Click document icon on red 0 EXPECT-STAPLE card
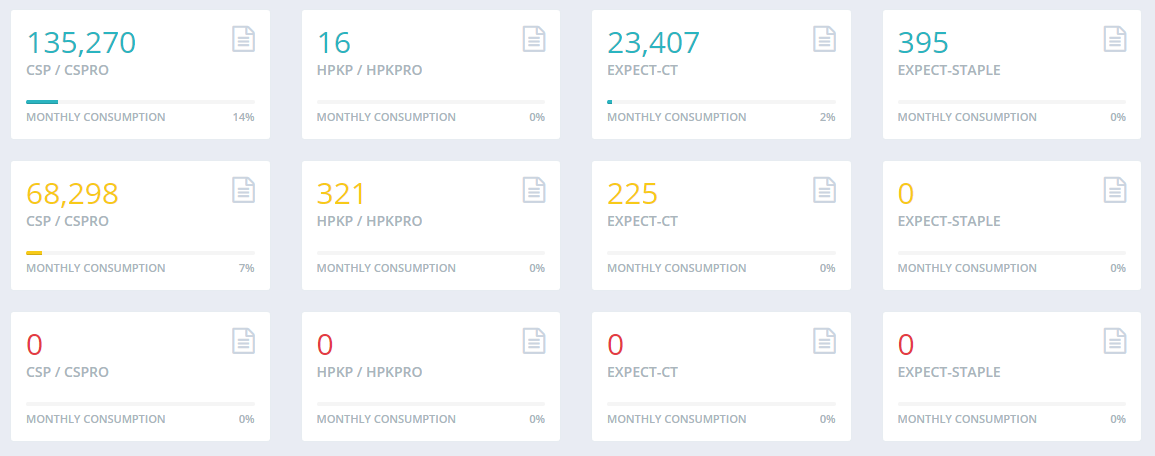The image size is (1155, 456). click(x=1115, y=341)
